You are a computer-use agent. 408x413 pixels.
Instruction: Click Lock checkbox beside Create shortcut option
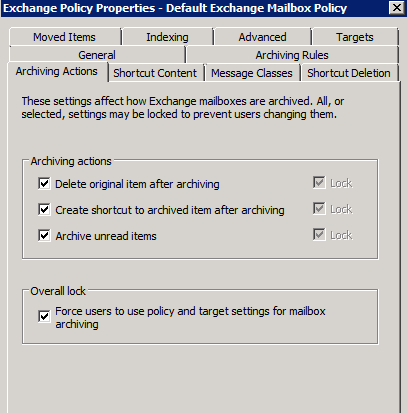[319, 209]
